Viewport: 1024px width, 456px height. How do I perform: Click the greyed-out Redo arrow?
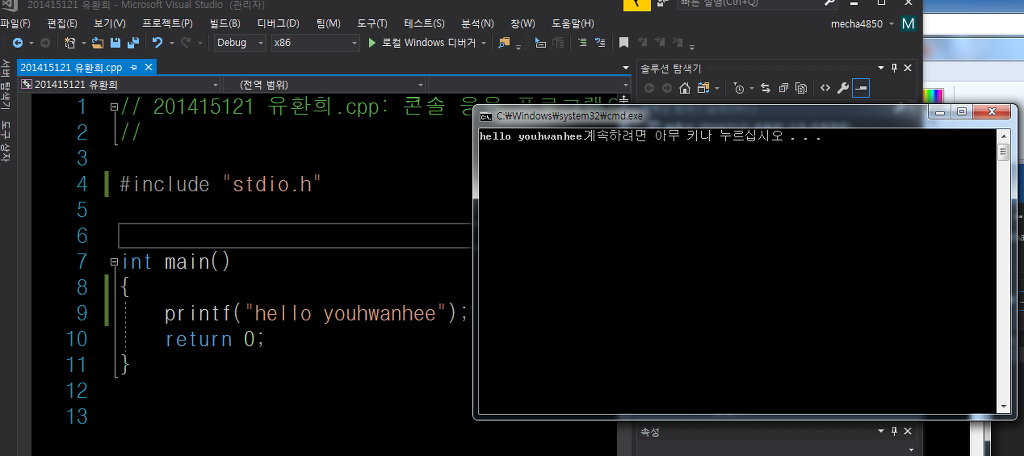(x=185, y=42)
